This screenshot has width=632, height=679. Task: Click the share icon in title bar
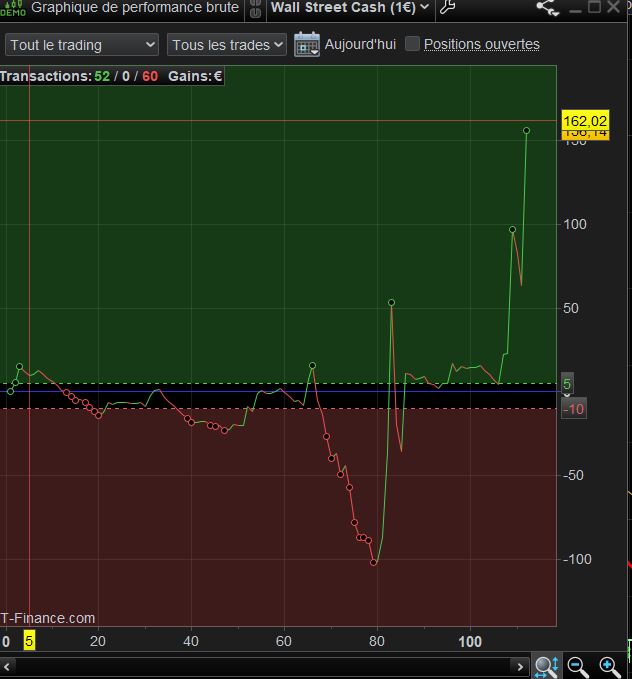547,8
